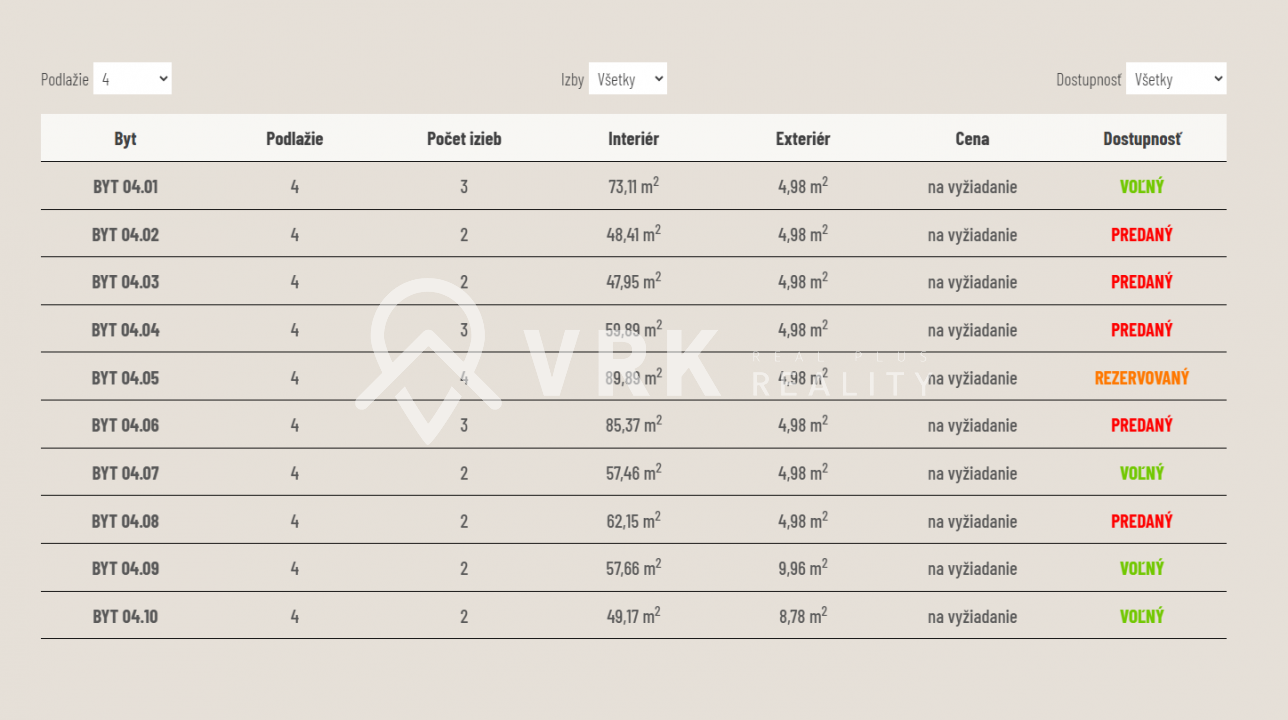Image resolution: width=1288 pixels, height=720 pixels.
Task: Select the Cena column header
Action: point(972,139)
